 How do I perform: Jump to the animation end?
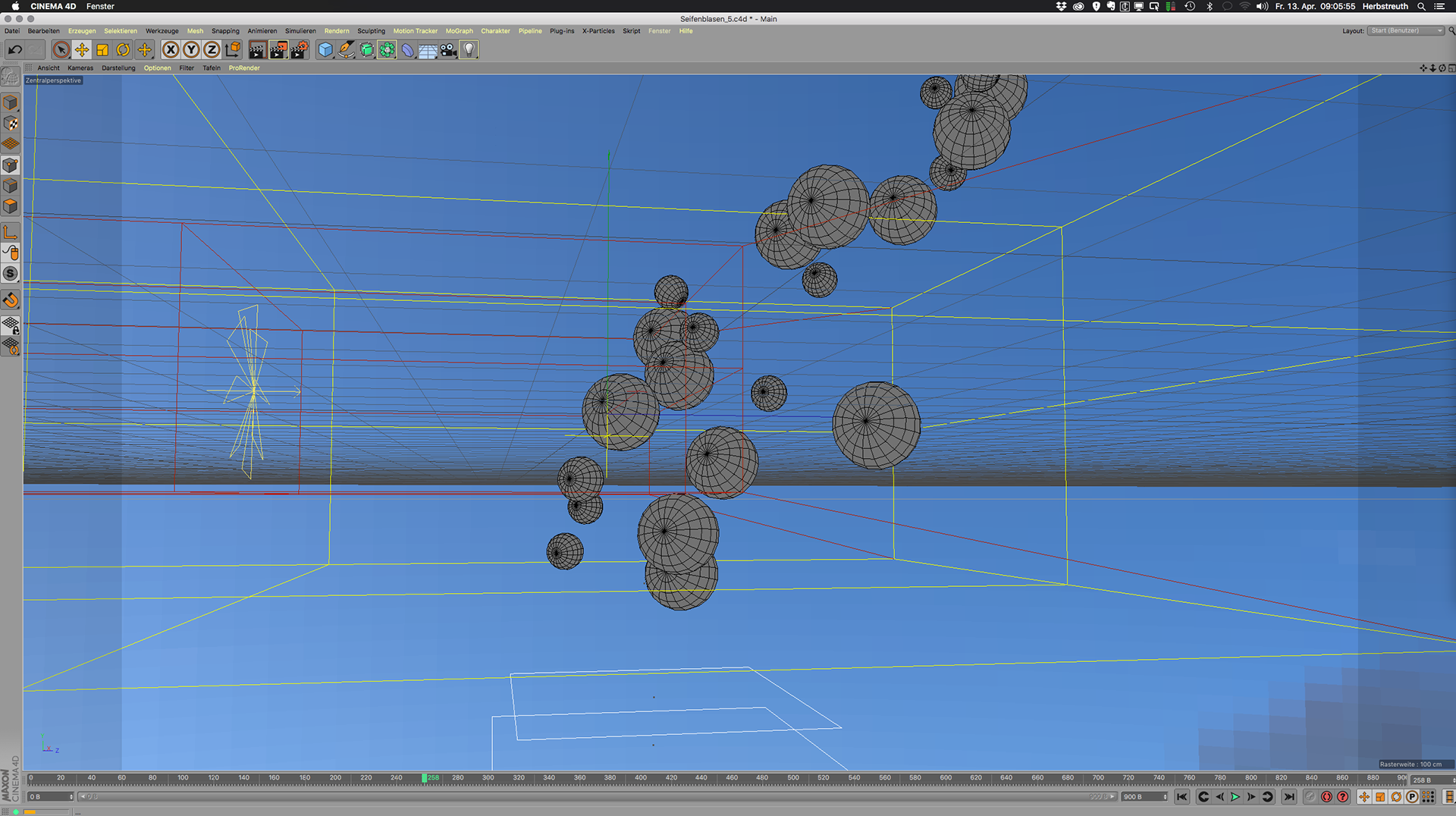click(x=1289, y=797)
